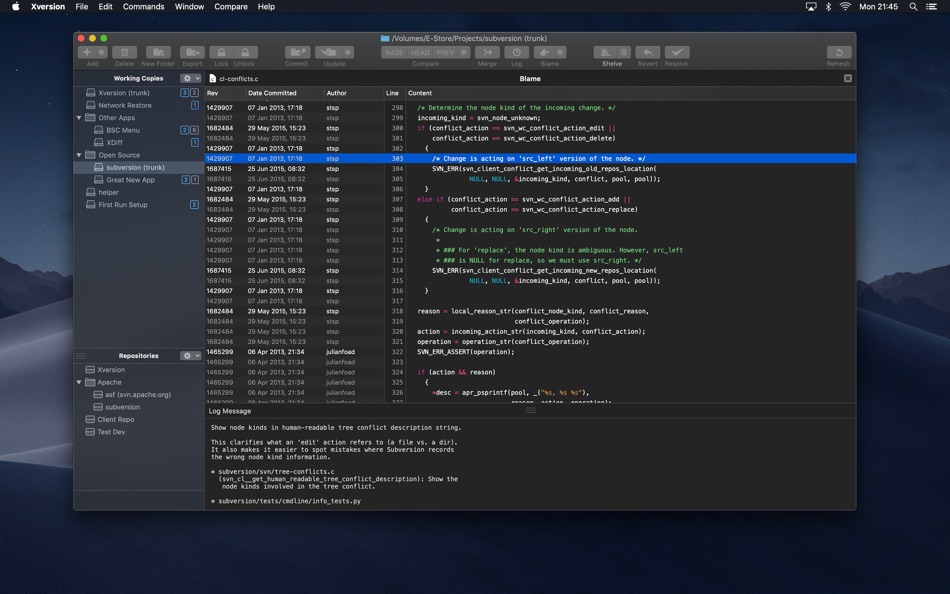Image resolution: width=950 pixels, height=594 pixels.
Task: Click the Refresh icon
Action: (x=838, y=52)
